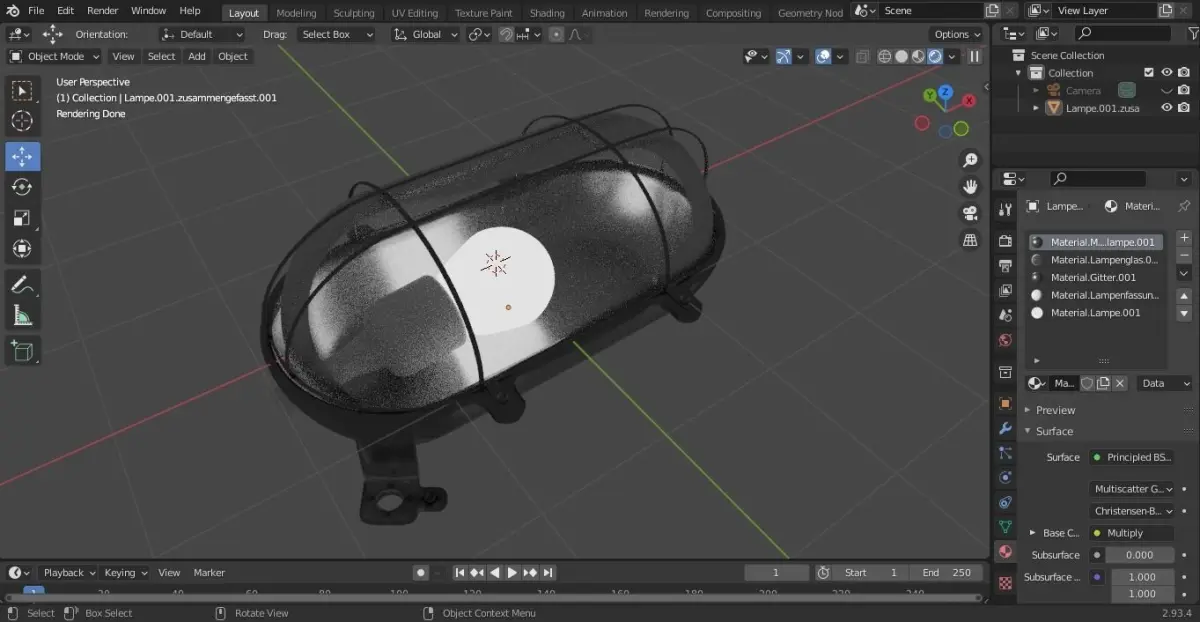1200x622 pixels.
Task: Click the End frame 250 field
Action: 947,573
